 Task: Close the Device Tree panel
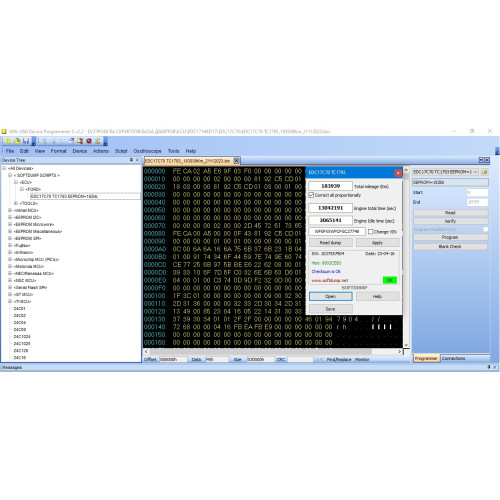(x=137, y=160)
